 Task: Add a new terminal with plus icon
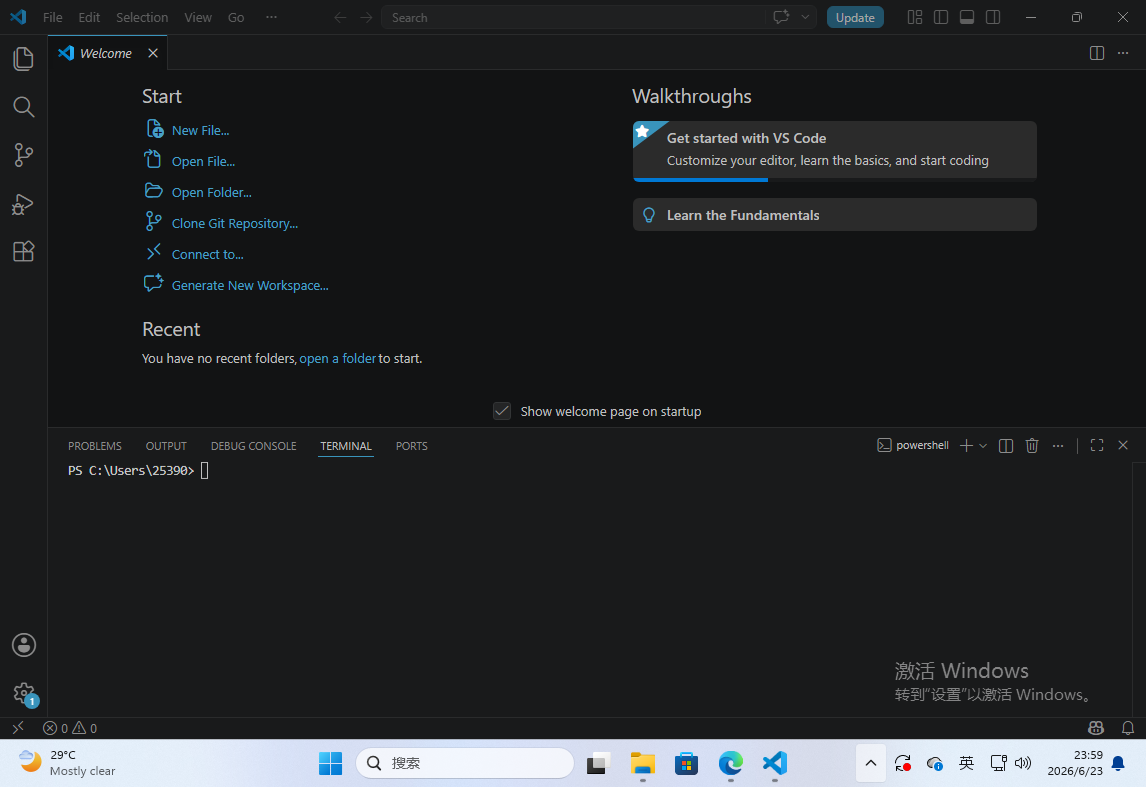point(966,446)
